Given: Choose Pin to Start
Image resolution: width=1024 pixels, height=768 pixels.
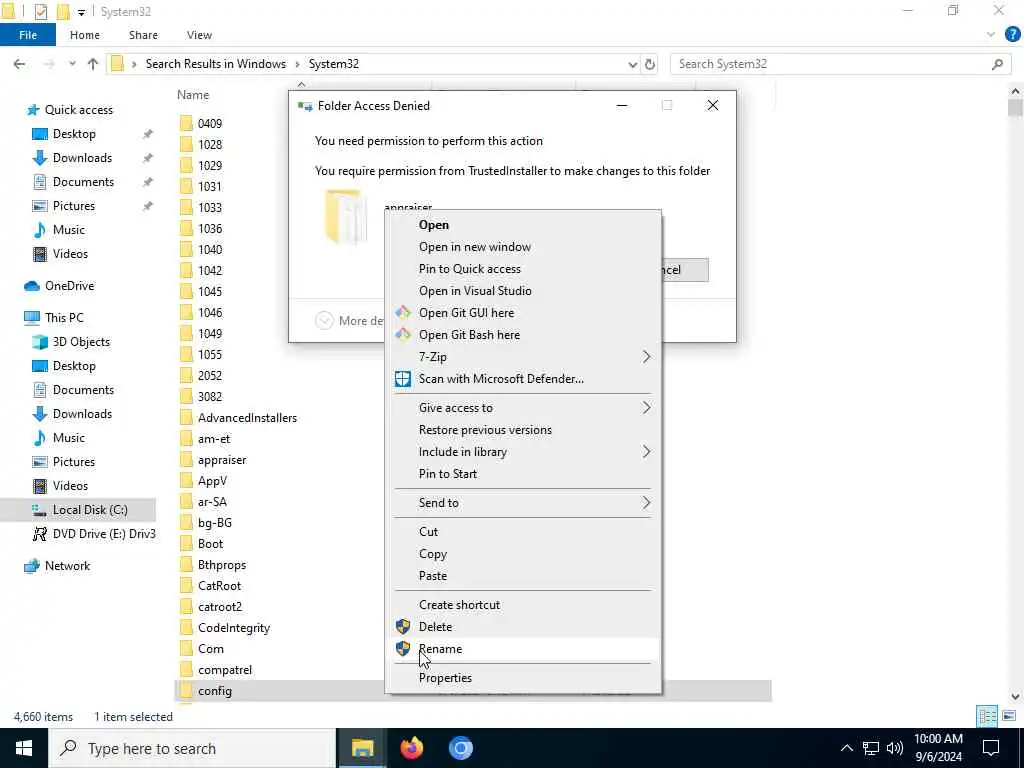Looking at the screenshot, I should [x=447, y=474].
